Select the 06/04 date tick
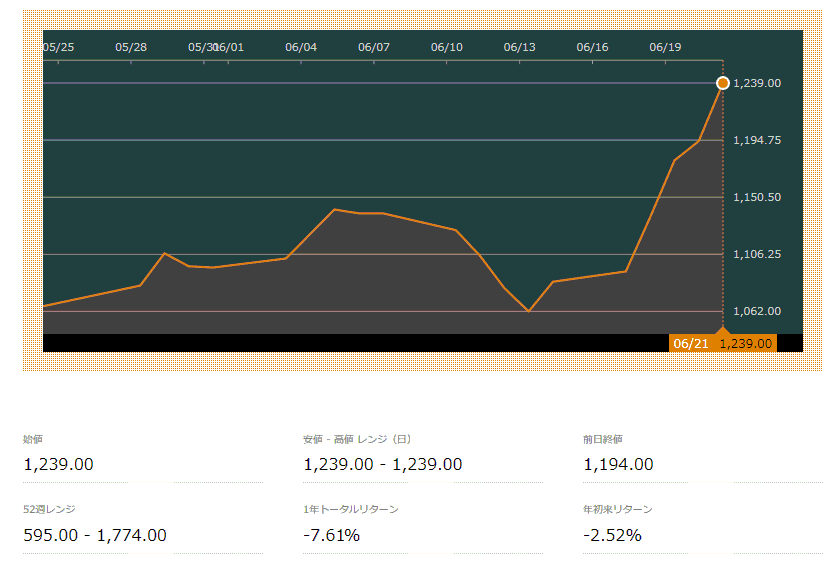836x570 pixels. coord(301,47)
